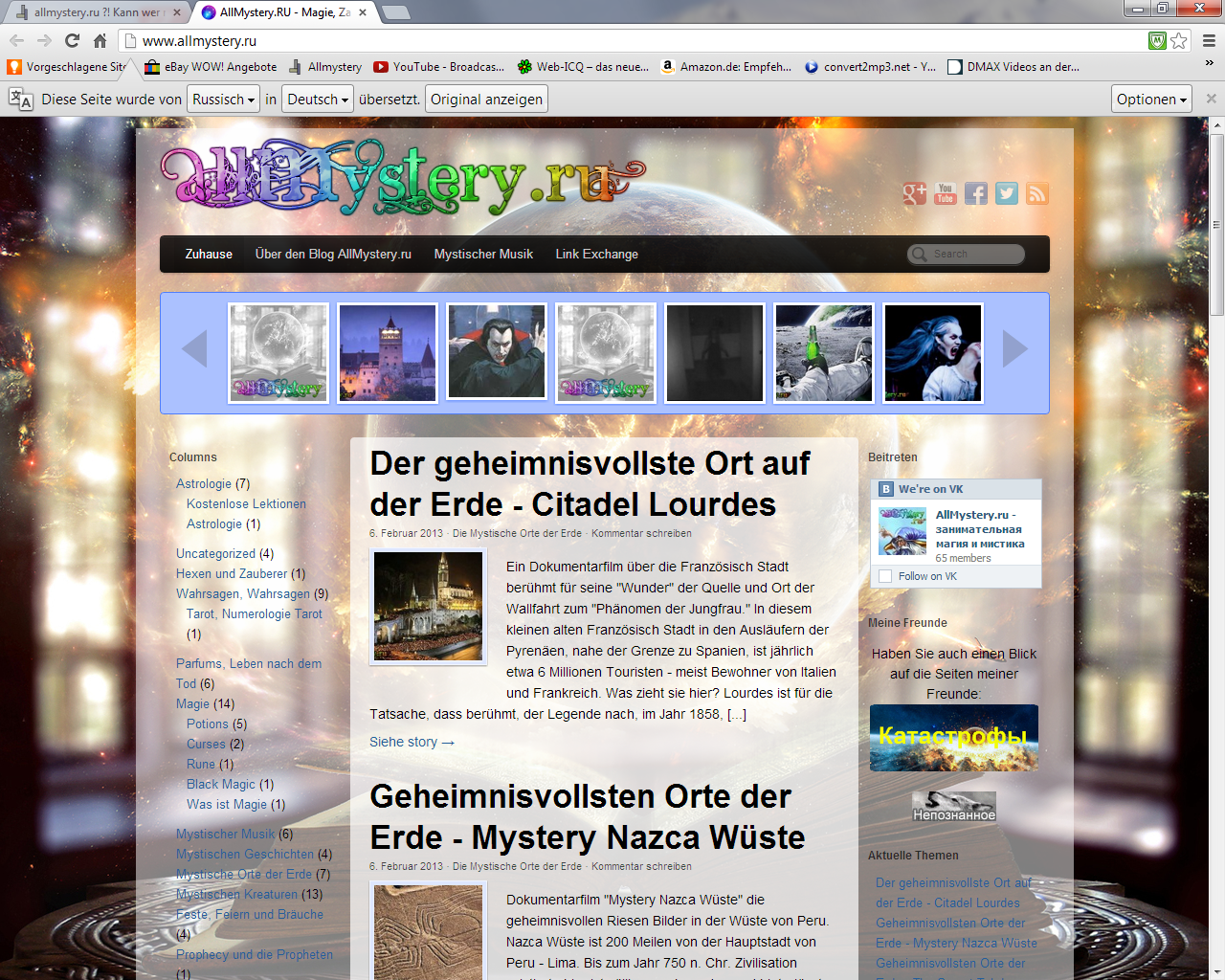Open Allmystery bookmark
The height and width of the screenshot is (980, 1225).
pos(324,67)
